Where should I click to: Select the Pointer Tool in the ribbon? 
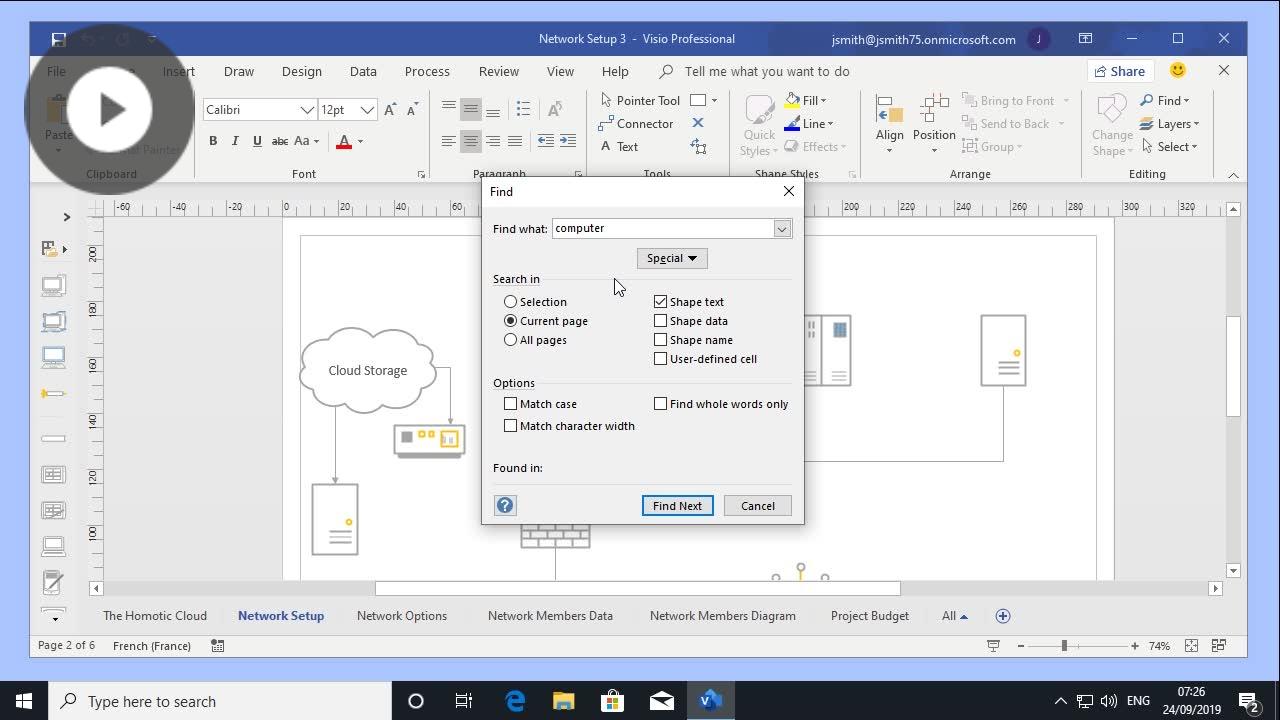[x=639, y=100]
